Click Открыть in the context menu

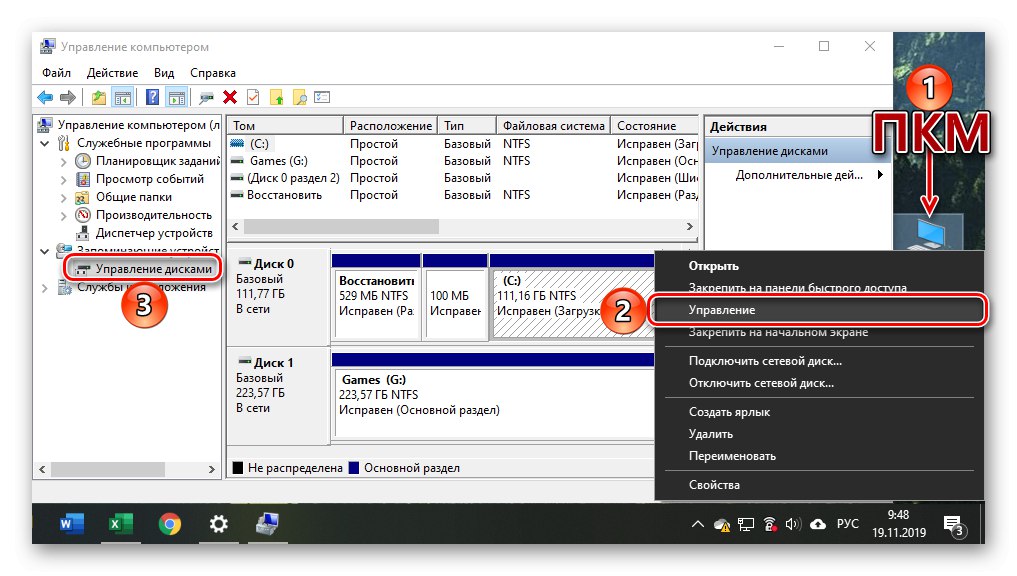click(715, 265)
